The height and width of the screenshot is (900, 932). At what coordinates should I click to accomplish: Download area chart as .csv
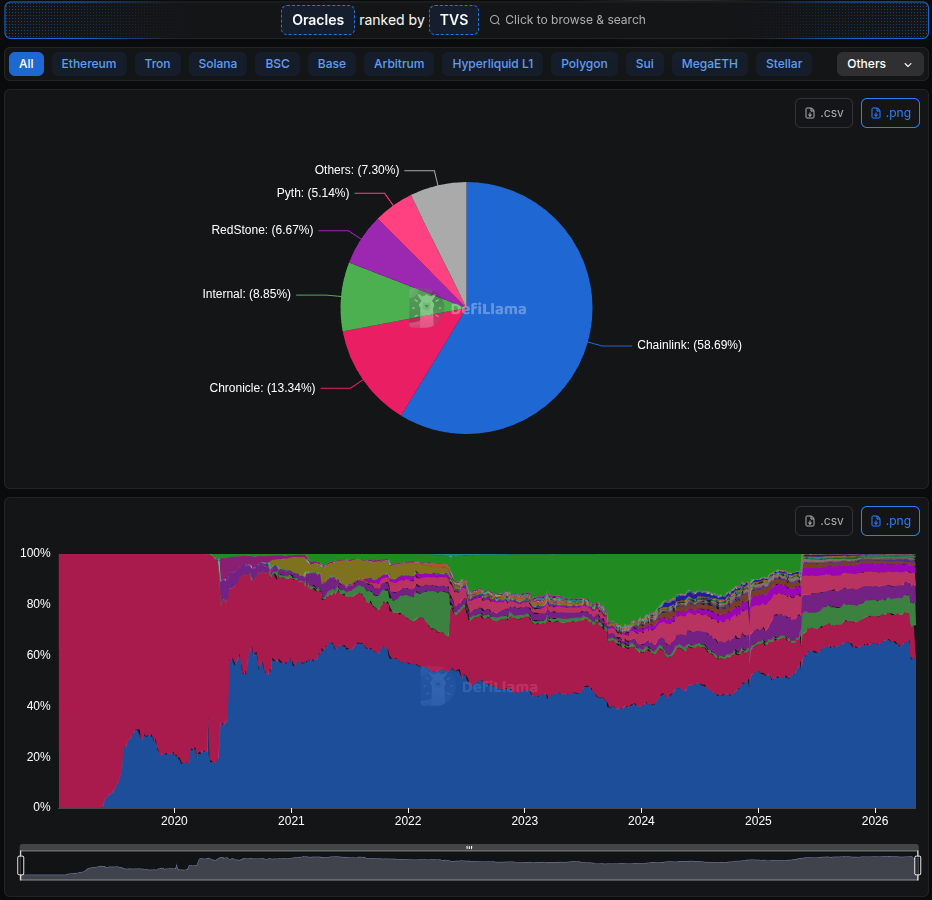point(824,521)
